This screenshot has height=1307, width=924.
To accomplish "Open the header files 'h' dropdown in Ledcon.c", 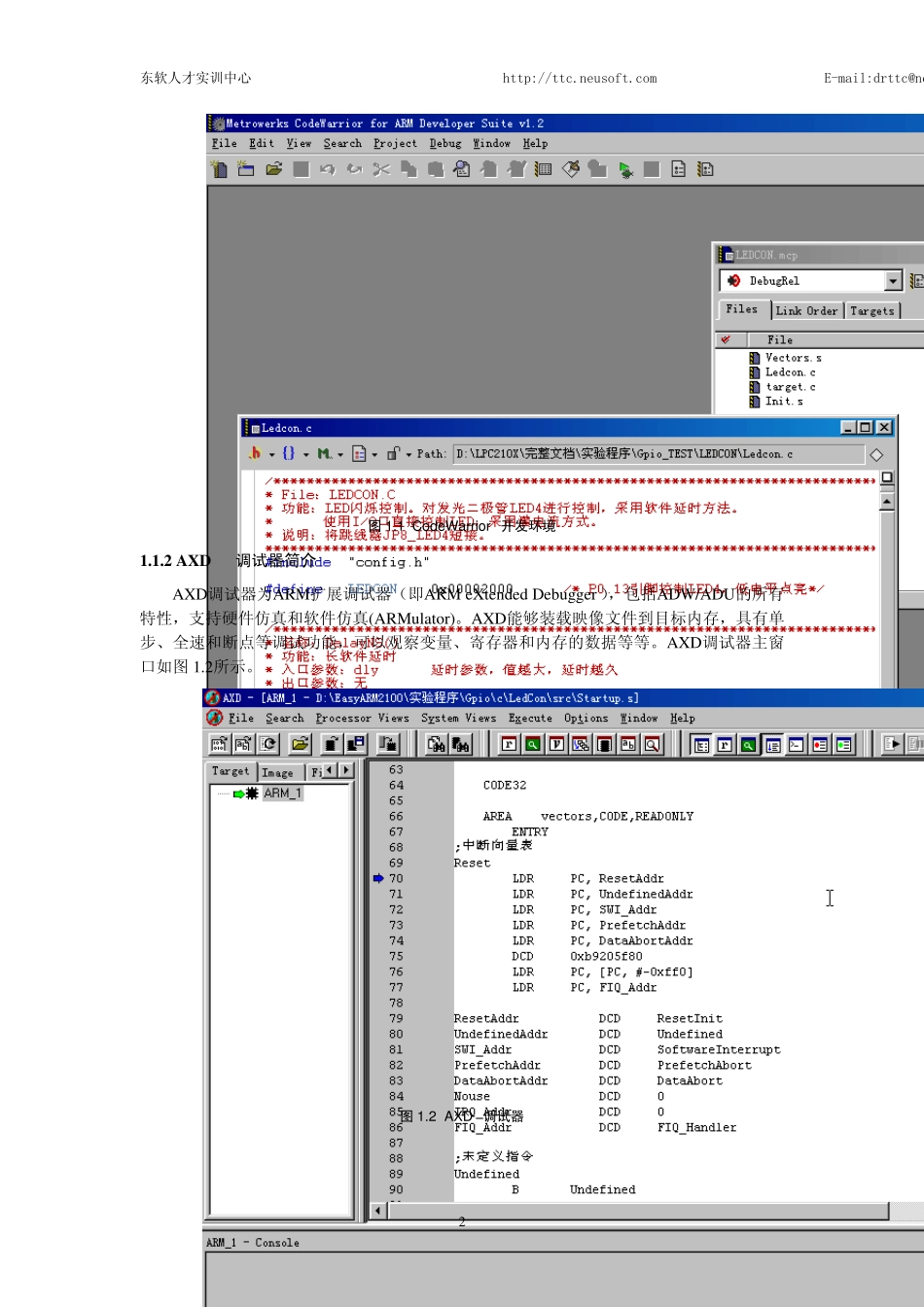I will point(260,453).
